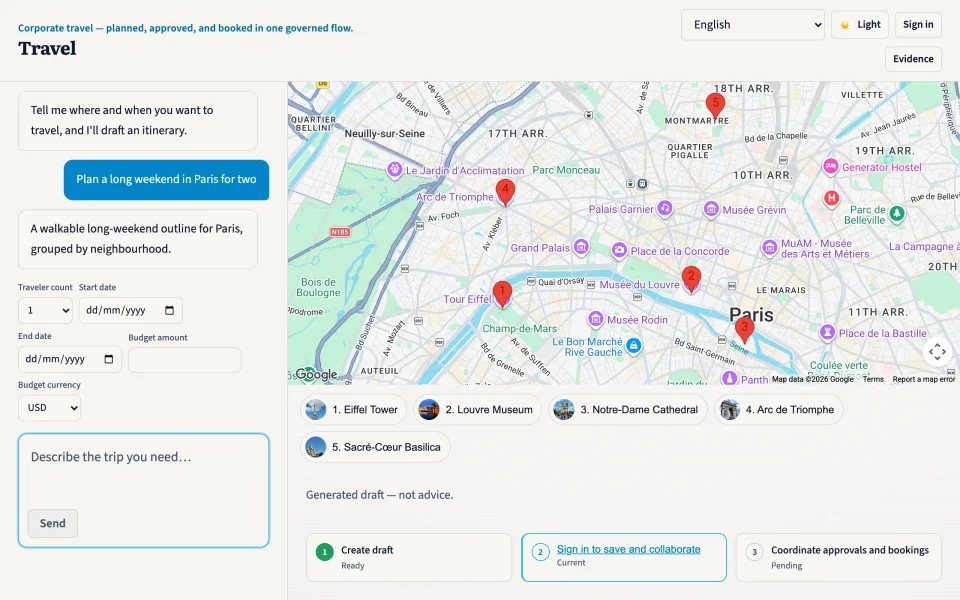Click Le Bon Marché shopping icon

coord(634,346)
